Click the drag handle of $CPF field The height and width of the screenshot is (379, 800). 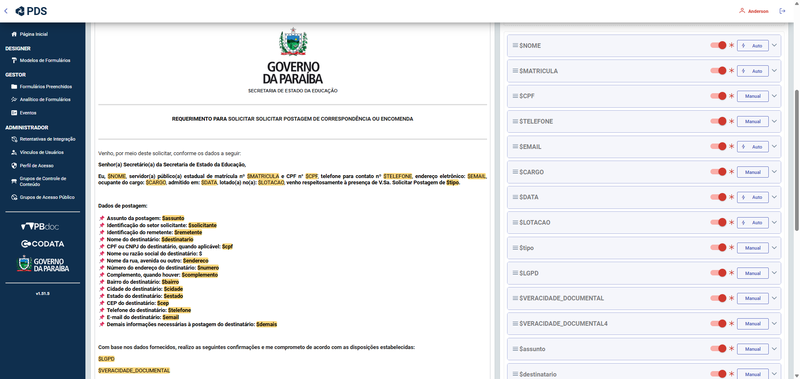[515, 96]
